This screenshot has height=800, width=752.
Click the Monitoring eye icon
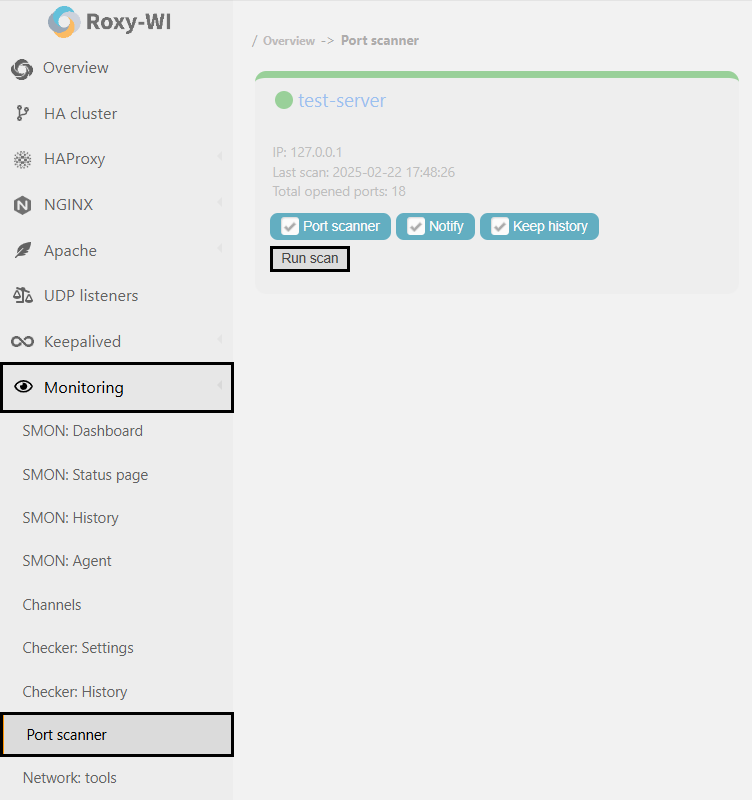(22, 387)
